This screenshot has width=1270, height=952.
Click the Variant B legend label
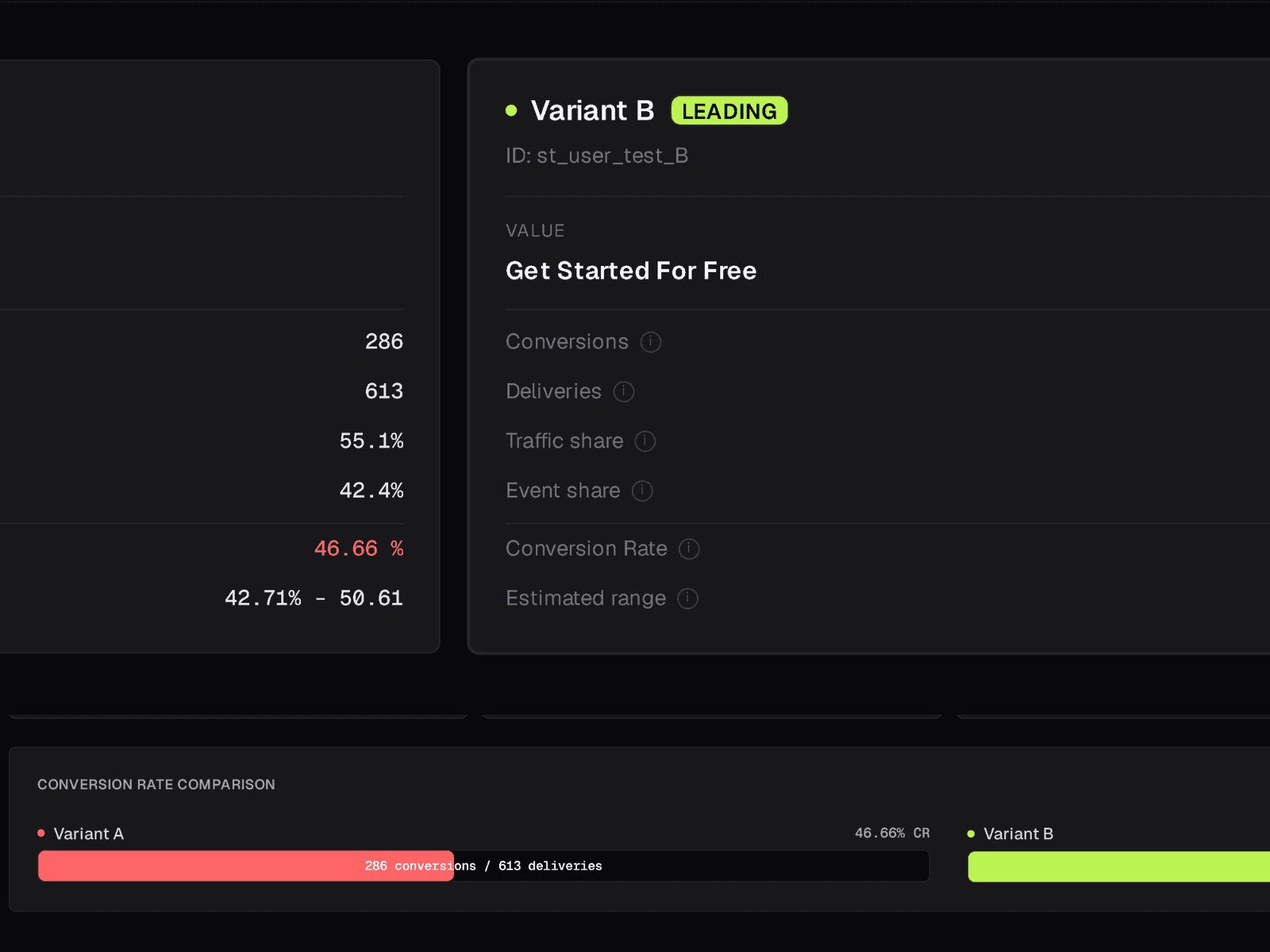(x=1018, y=834)
